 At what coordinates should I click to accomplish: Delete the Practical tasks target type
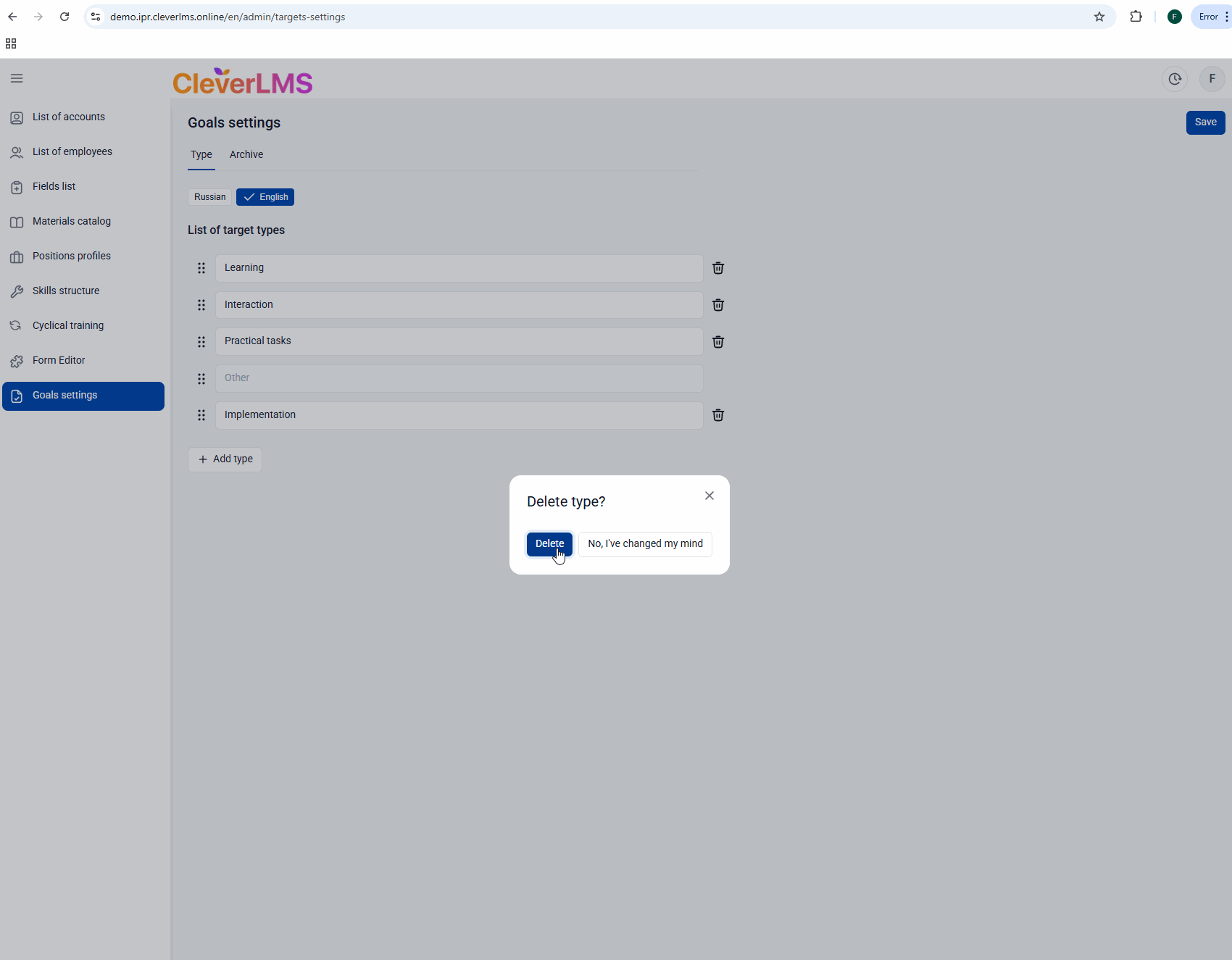[718, 342]
